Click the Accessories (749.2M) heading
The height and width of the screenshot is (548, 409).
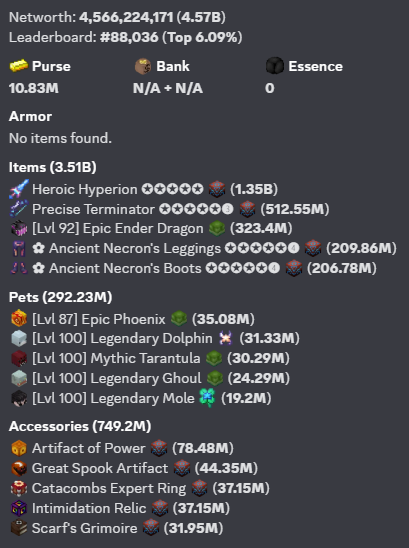(80, 426)
